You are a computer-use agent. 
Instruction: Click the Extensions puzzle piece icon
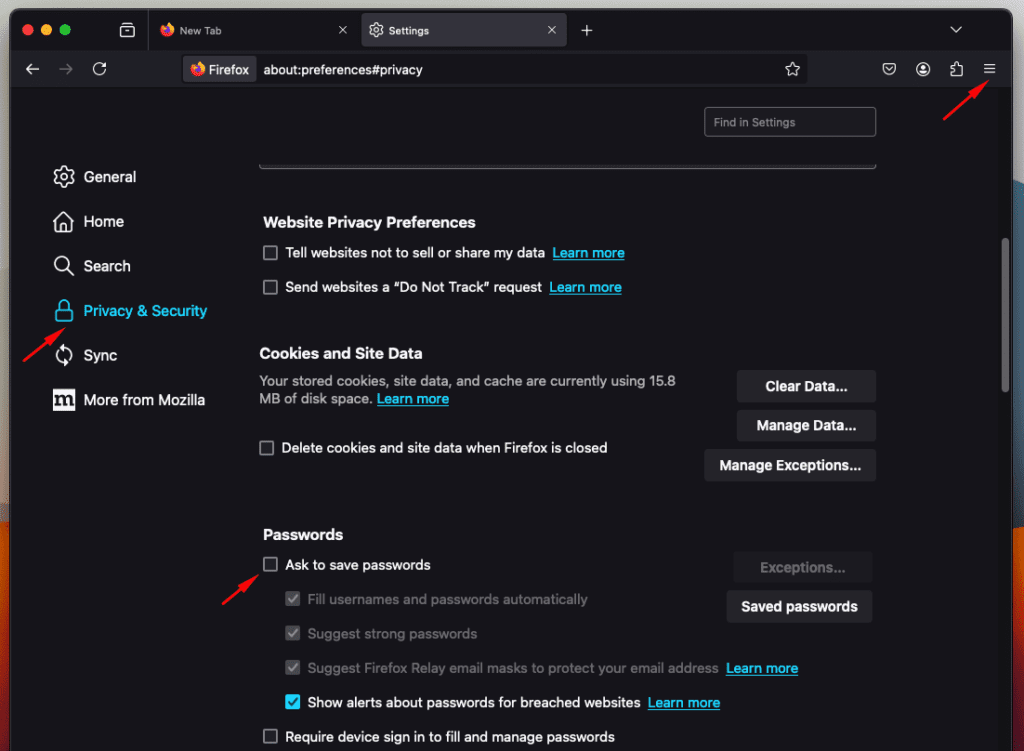coord(956,69)
